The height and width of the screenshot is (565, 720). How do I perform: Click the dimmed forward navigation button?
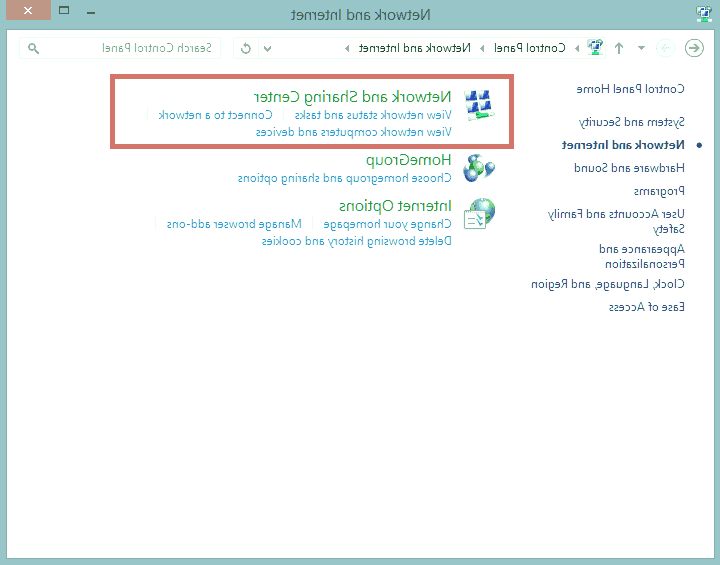(665, 48)
